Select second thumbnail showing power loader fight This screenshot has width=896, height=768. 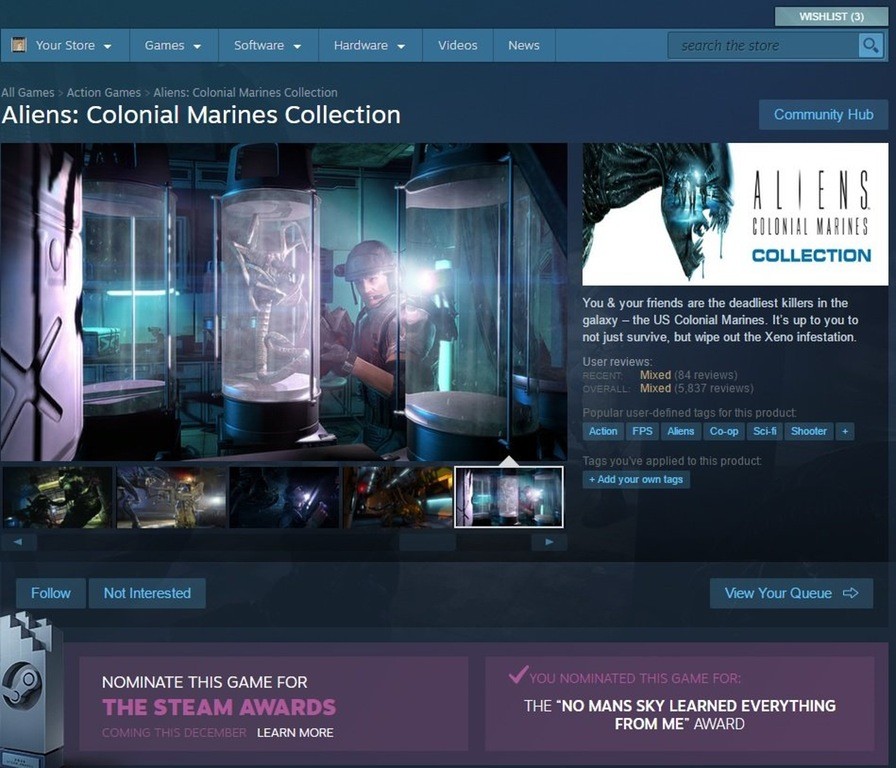(x=171, y=497)
